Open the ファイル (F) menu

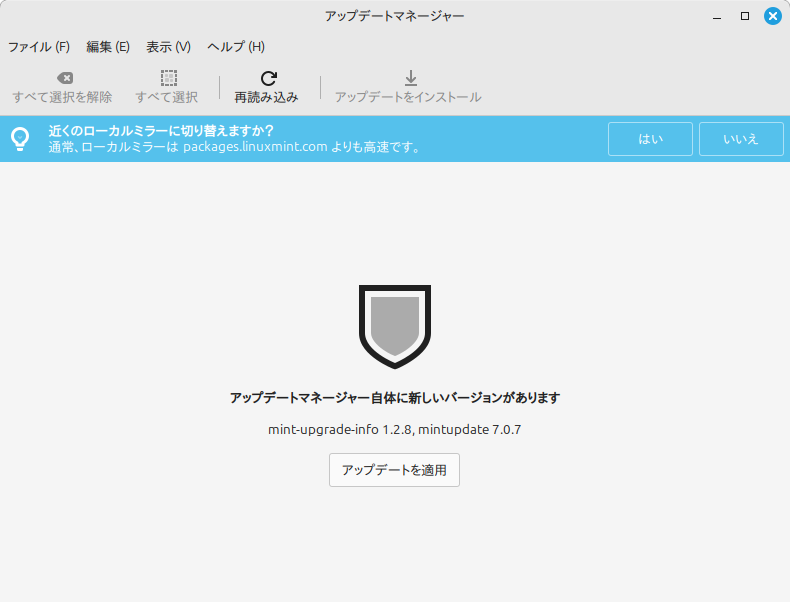[39, 47]
